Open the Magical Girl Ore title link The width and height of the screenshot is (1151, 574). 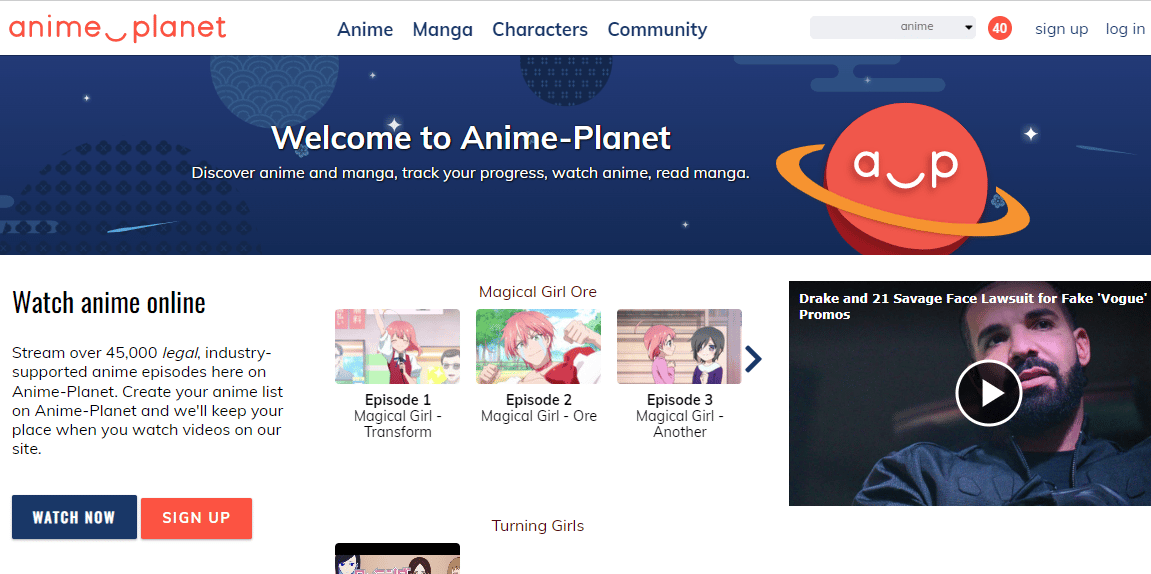pos(537,292)
